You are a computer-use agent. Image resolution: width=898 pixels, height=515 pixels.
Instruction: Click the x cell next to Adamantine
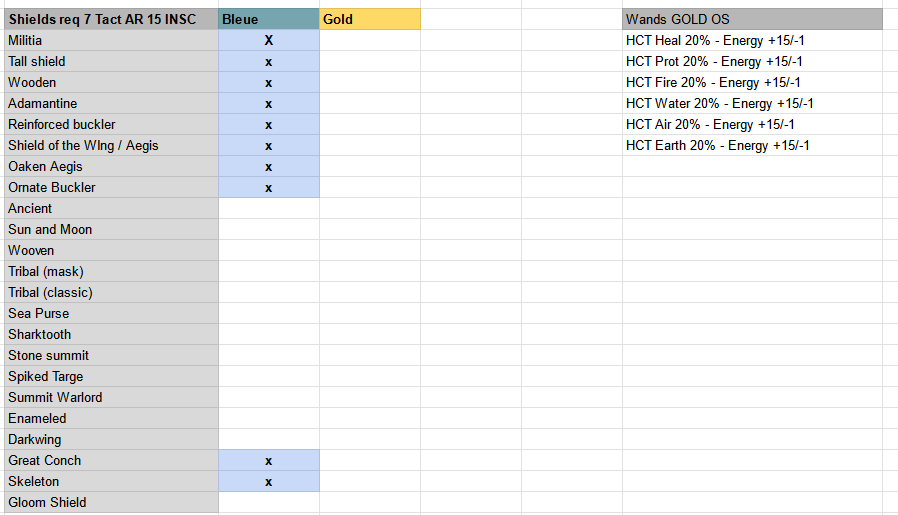(268, 104)
